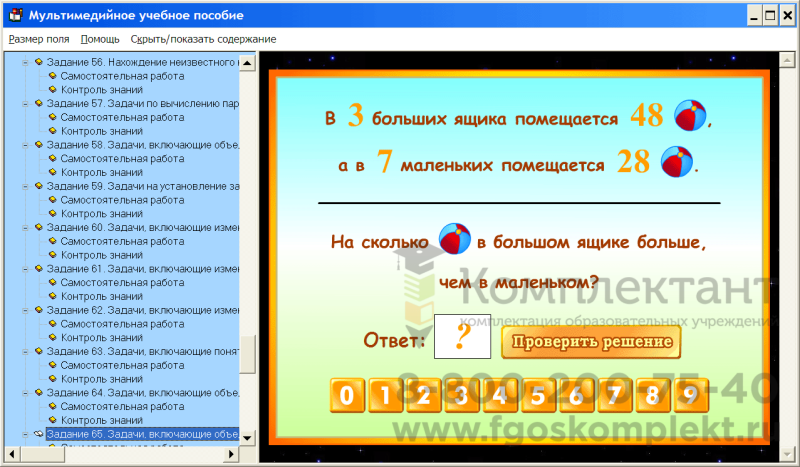Open the Размер поля menu
The width and height of the screenshot is (800, 467).
click(x=39, y=39)
